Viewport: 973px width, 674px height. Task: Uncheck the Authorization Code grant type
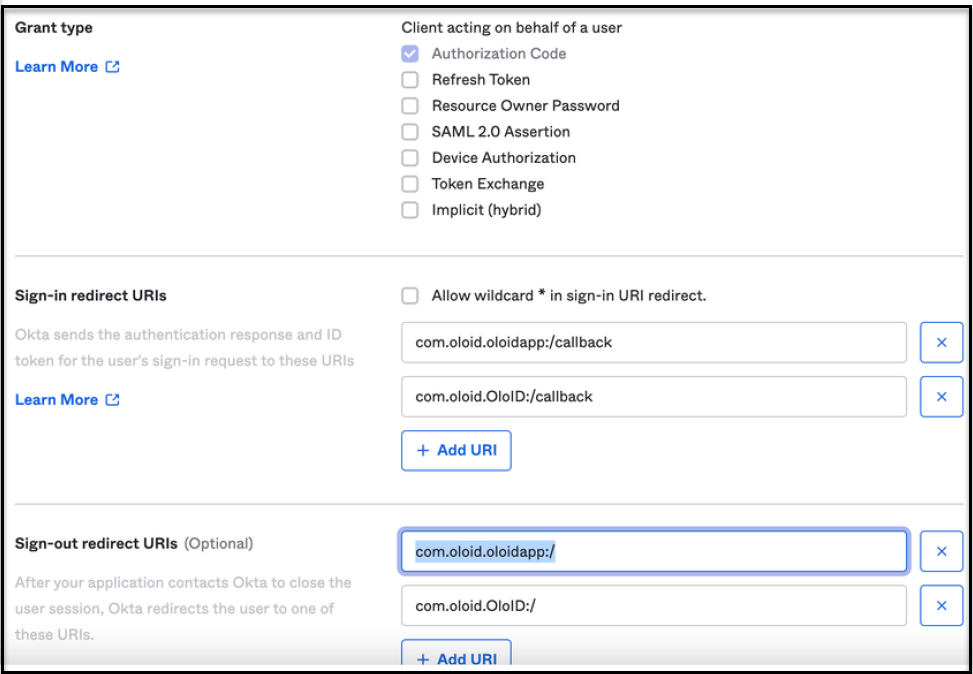[x=410, y=54]
